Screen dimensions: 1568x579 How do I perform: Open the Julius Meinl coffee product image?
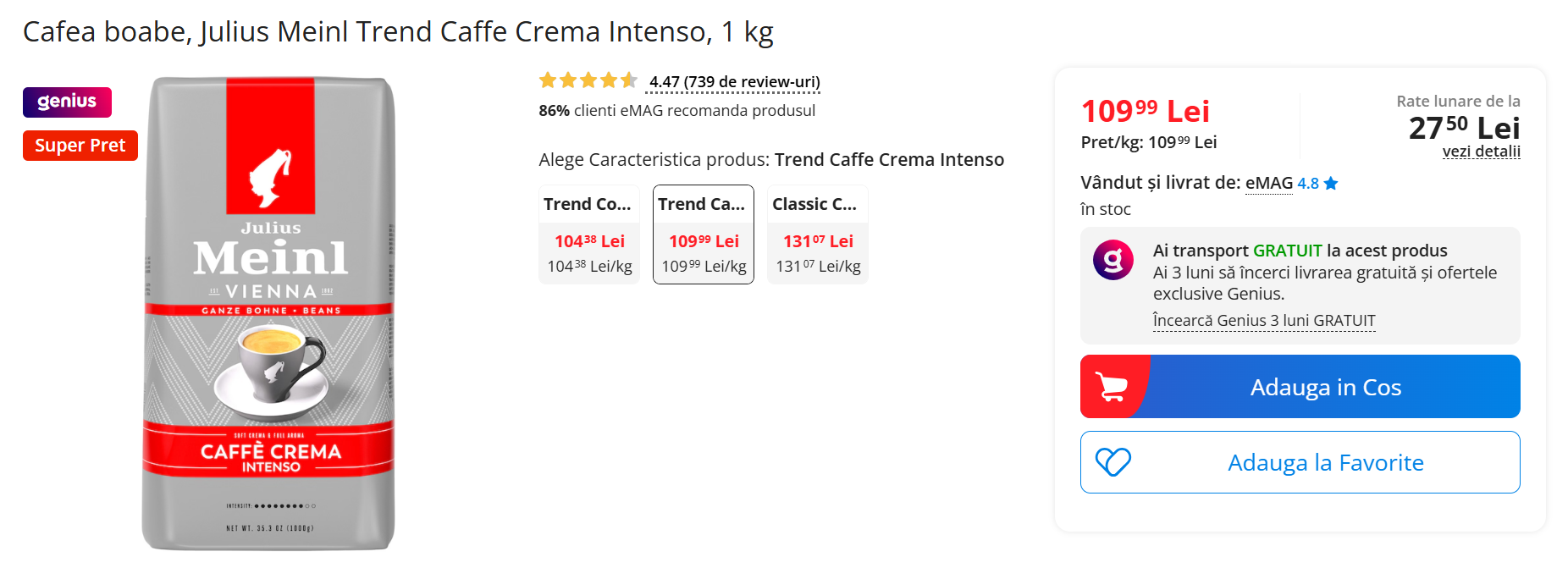[269, 313]
